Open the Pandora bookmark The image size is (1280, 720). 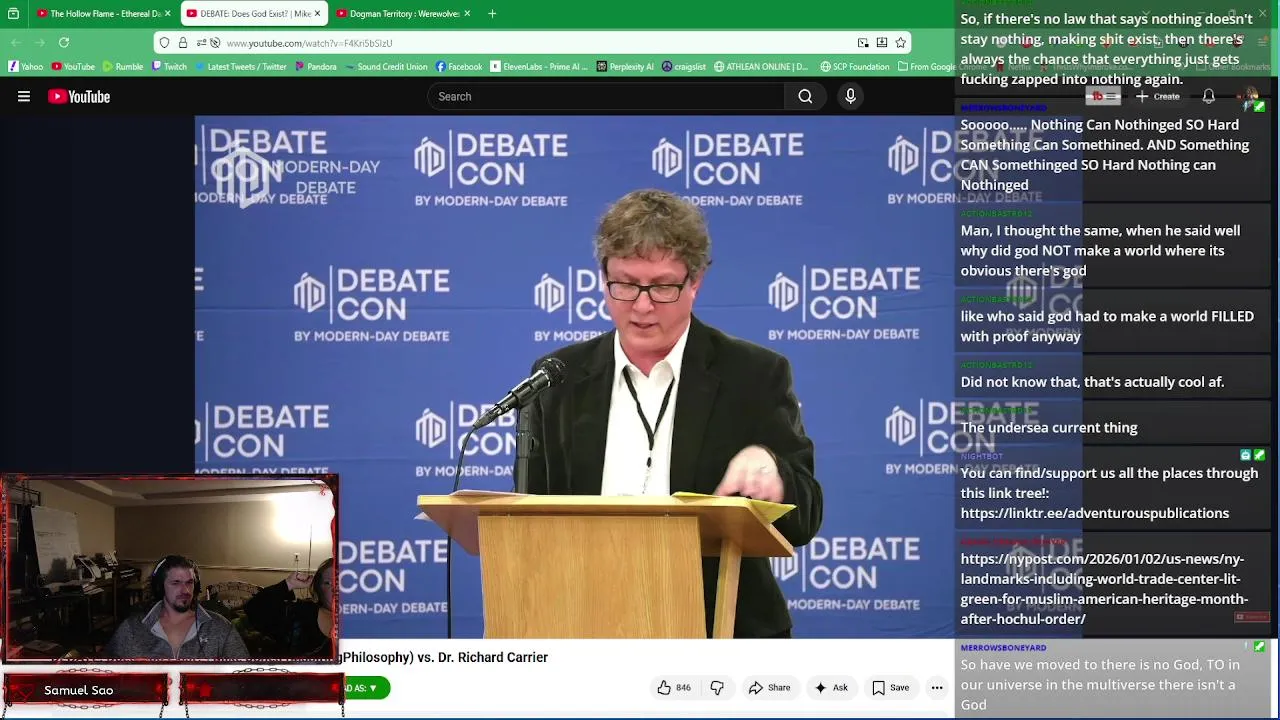pyautogui.click(x=315, y=67)
